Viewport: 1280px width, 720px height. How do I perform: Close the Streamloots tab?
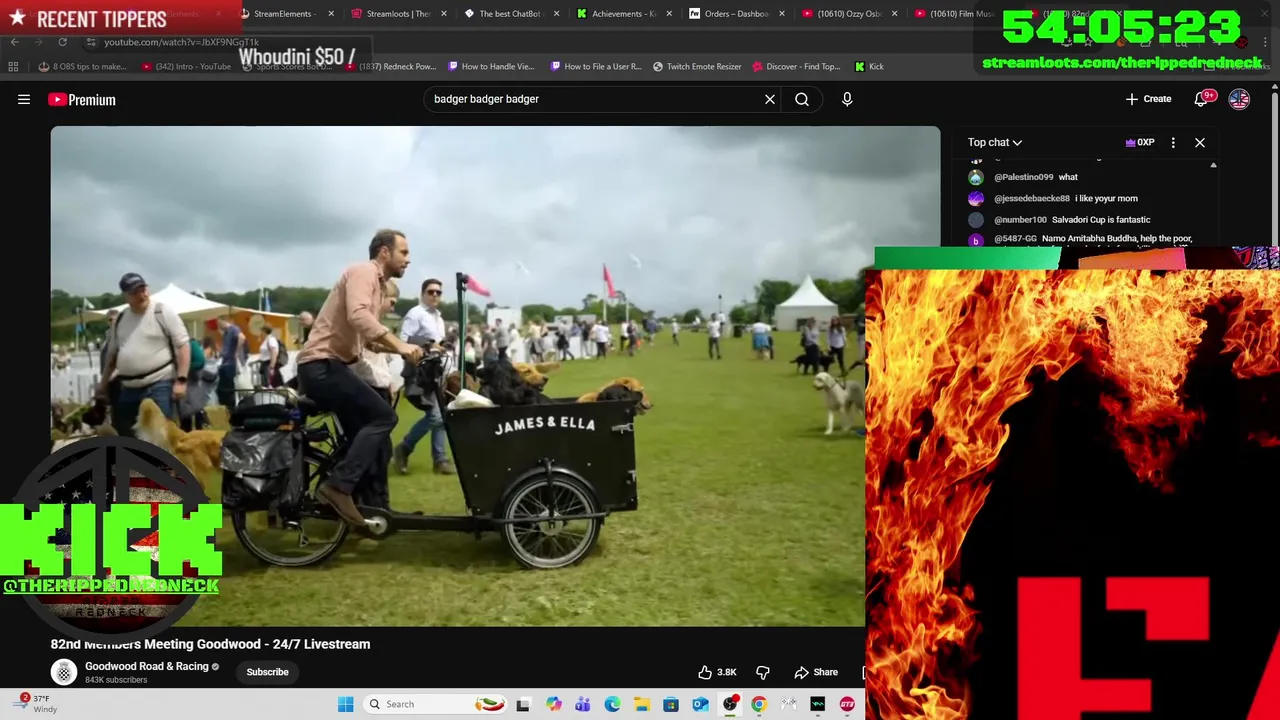443,14
